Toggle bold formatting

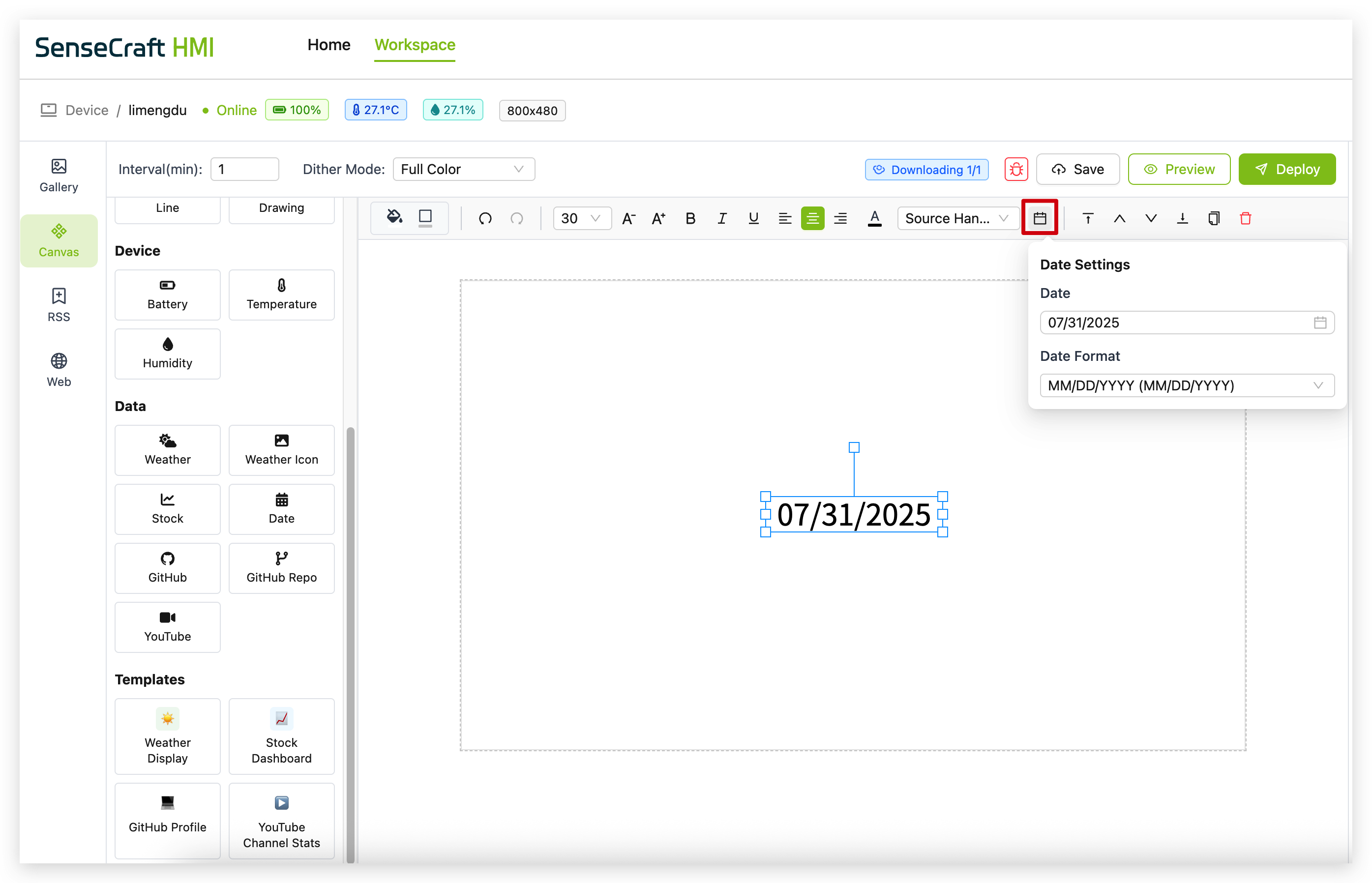pos(690,218)
